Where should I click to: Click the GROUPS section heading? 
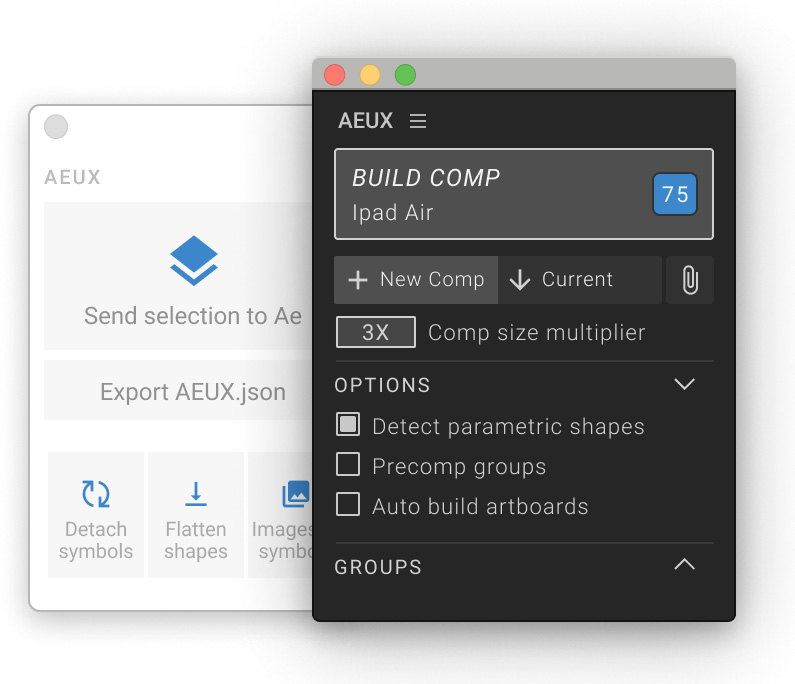click(378, 567)
